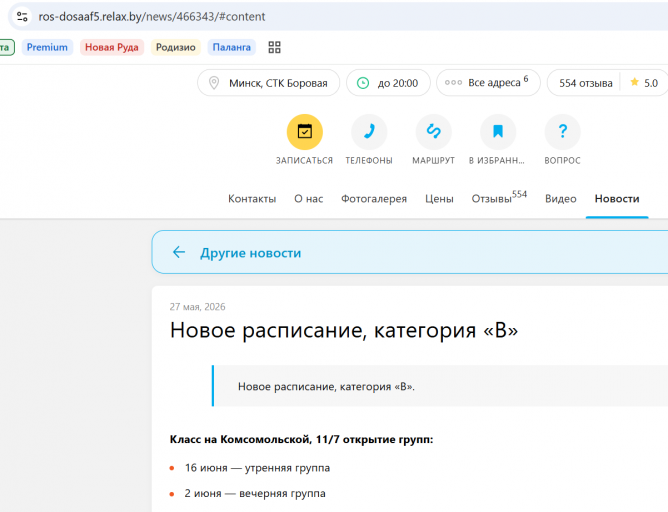Image resolution: width=668 pixels, height=512 pixels.
Task: Click the tab groups grid icon
Action: 274,47
